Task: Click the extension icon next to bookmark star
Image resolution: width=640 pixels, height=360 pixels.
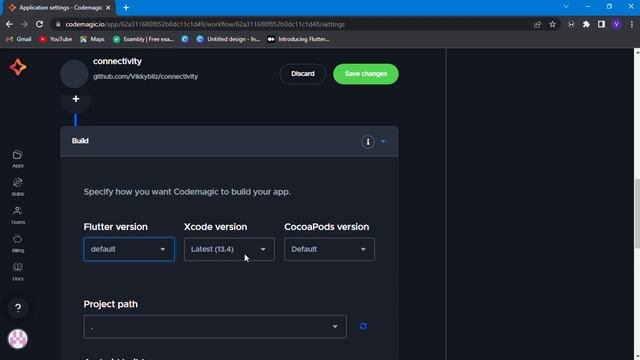Action: coord(571,24)
